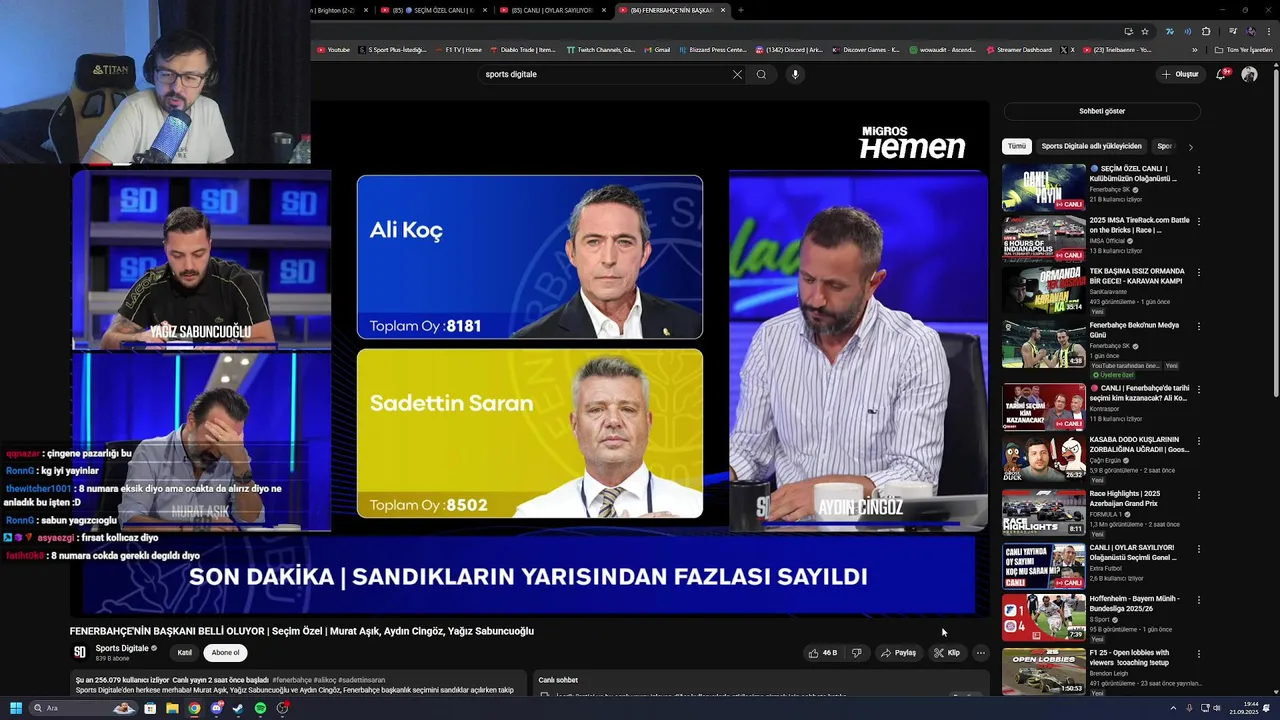
Task: Open the Streamer Dashboard bookmark
Action: pos(1019,49)
